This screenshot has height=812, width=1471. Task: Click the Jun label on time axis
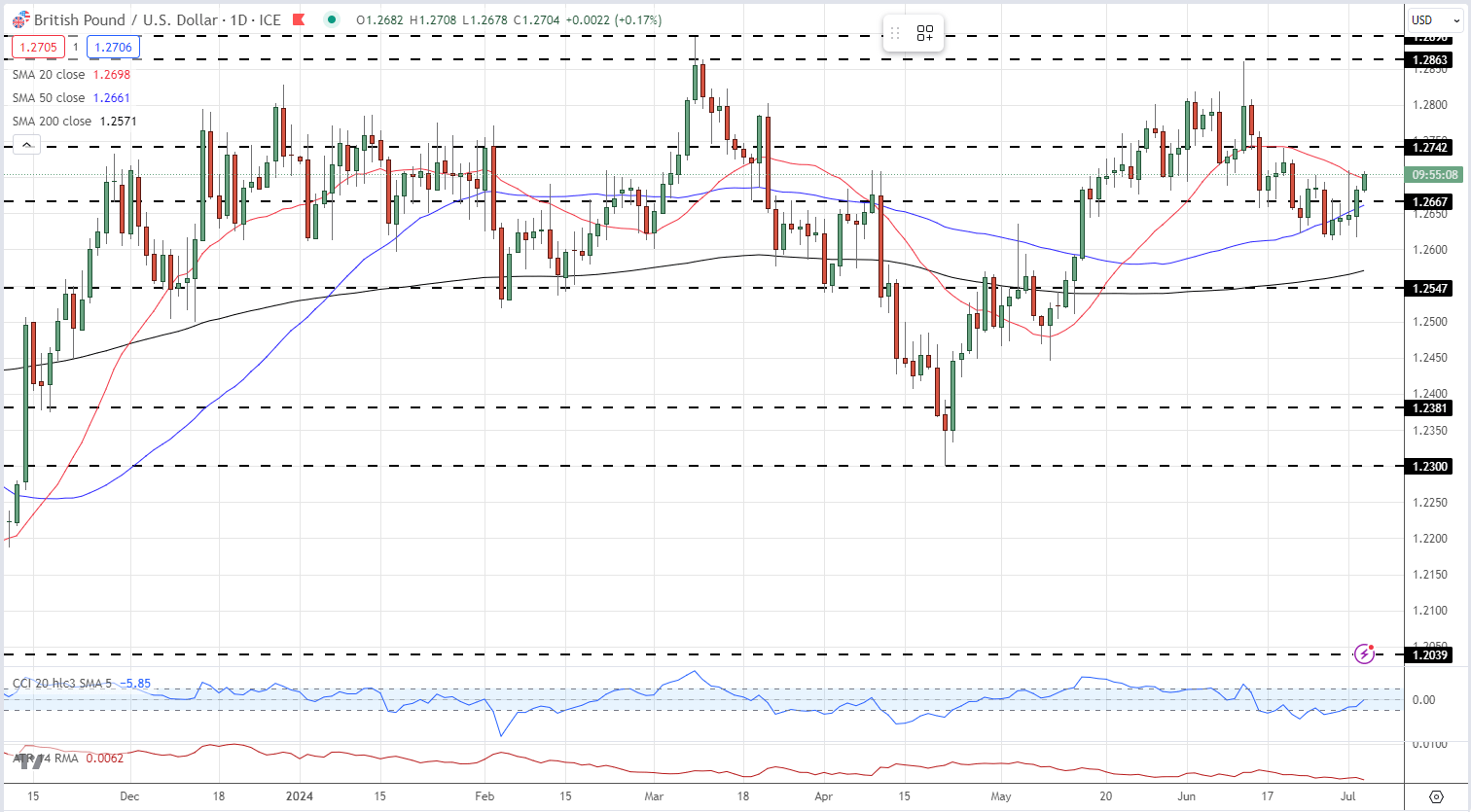(1187, 796)
